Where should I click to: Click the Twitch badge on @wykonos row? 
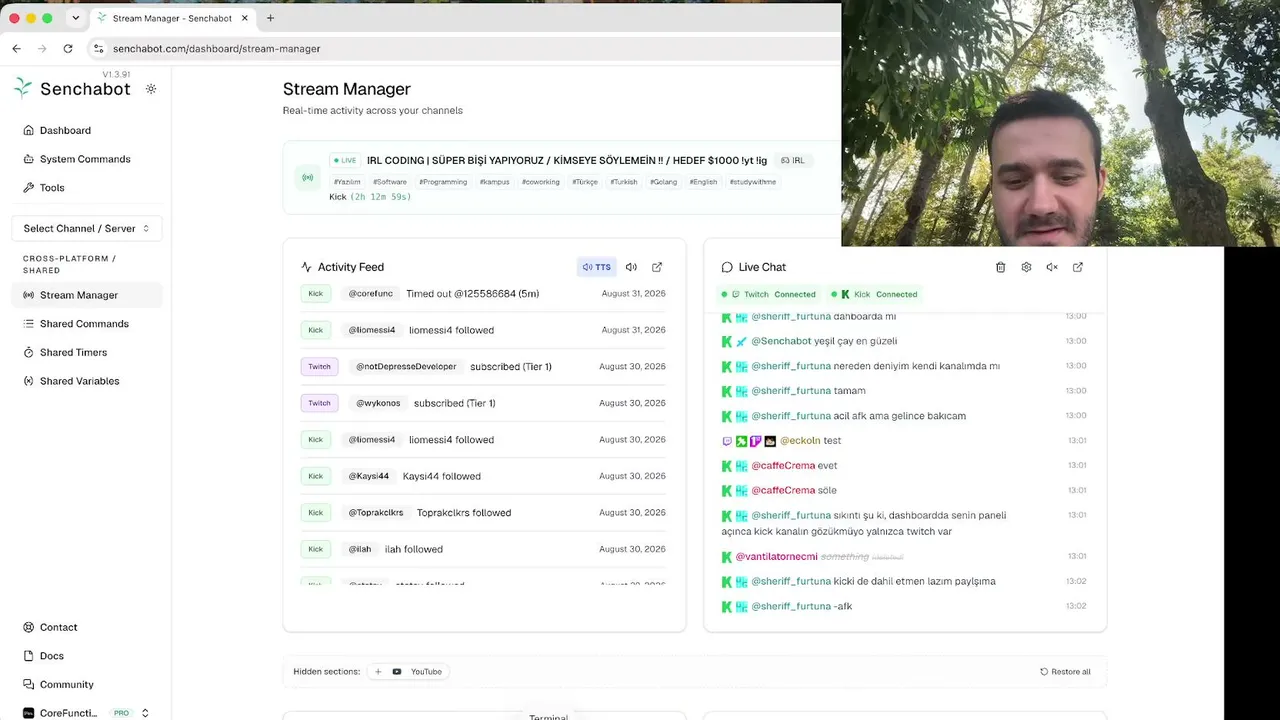(319, 403)
